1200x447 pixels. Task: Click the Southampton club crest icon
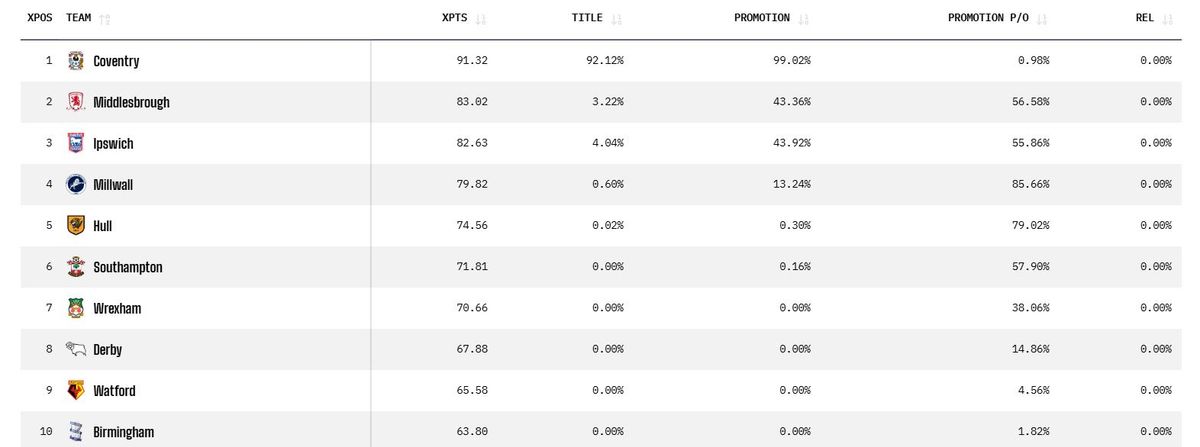pos(76,267)
